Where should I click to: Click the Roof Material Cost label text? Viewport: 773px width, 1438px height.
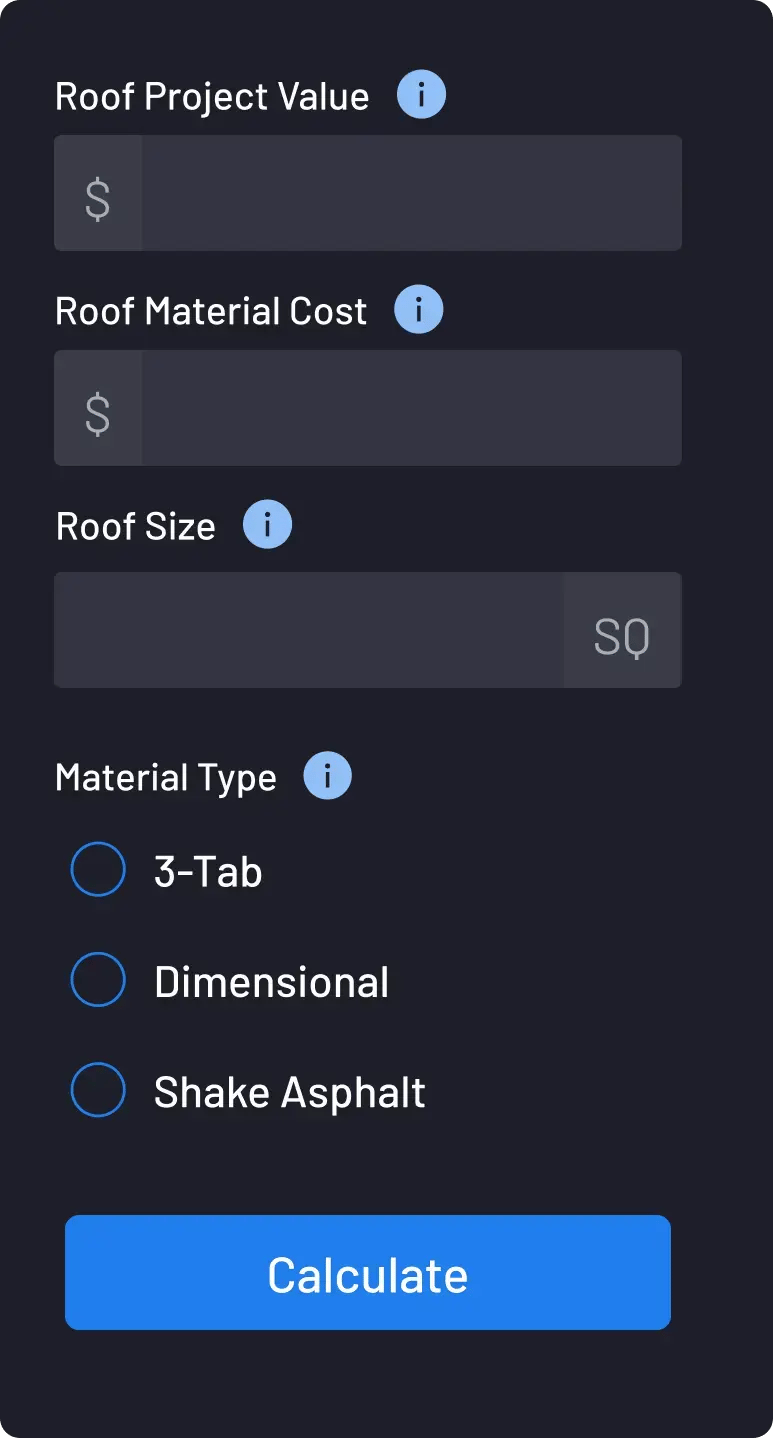point(211,311)
